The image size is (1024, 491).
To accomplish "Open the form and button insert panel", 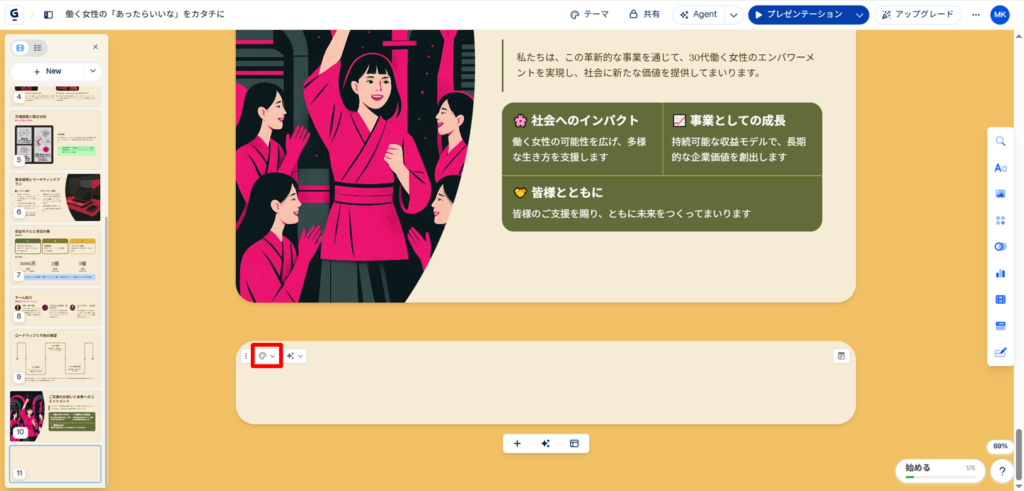I will pyautogui.click(x=1000, y=352).
